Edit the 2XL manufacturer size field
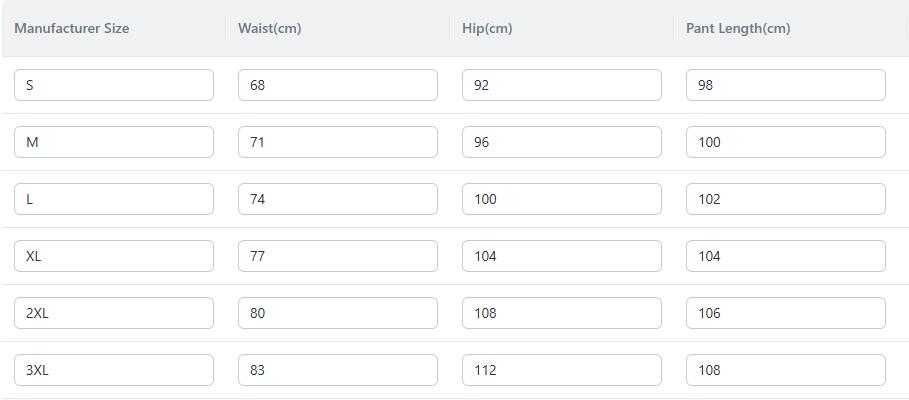 point(114,313)
